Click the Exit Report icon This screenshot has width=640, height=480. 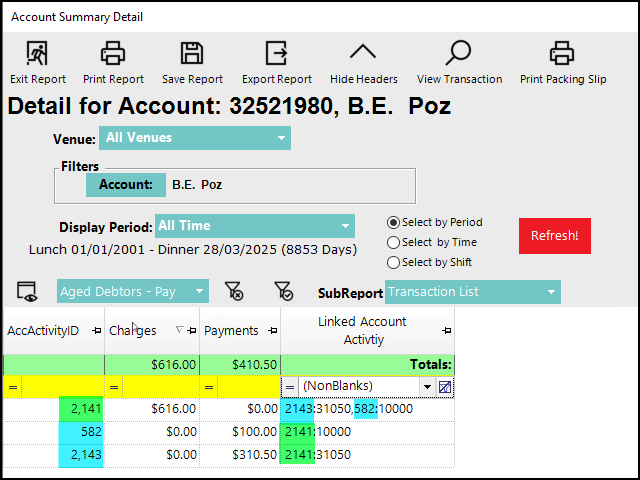click(x=37, y=54)
